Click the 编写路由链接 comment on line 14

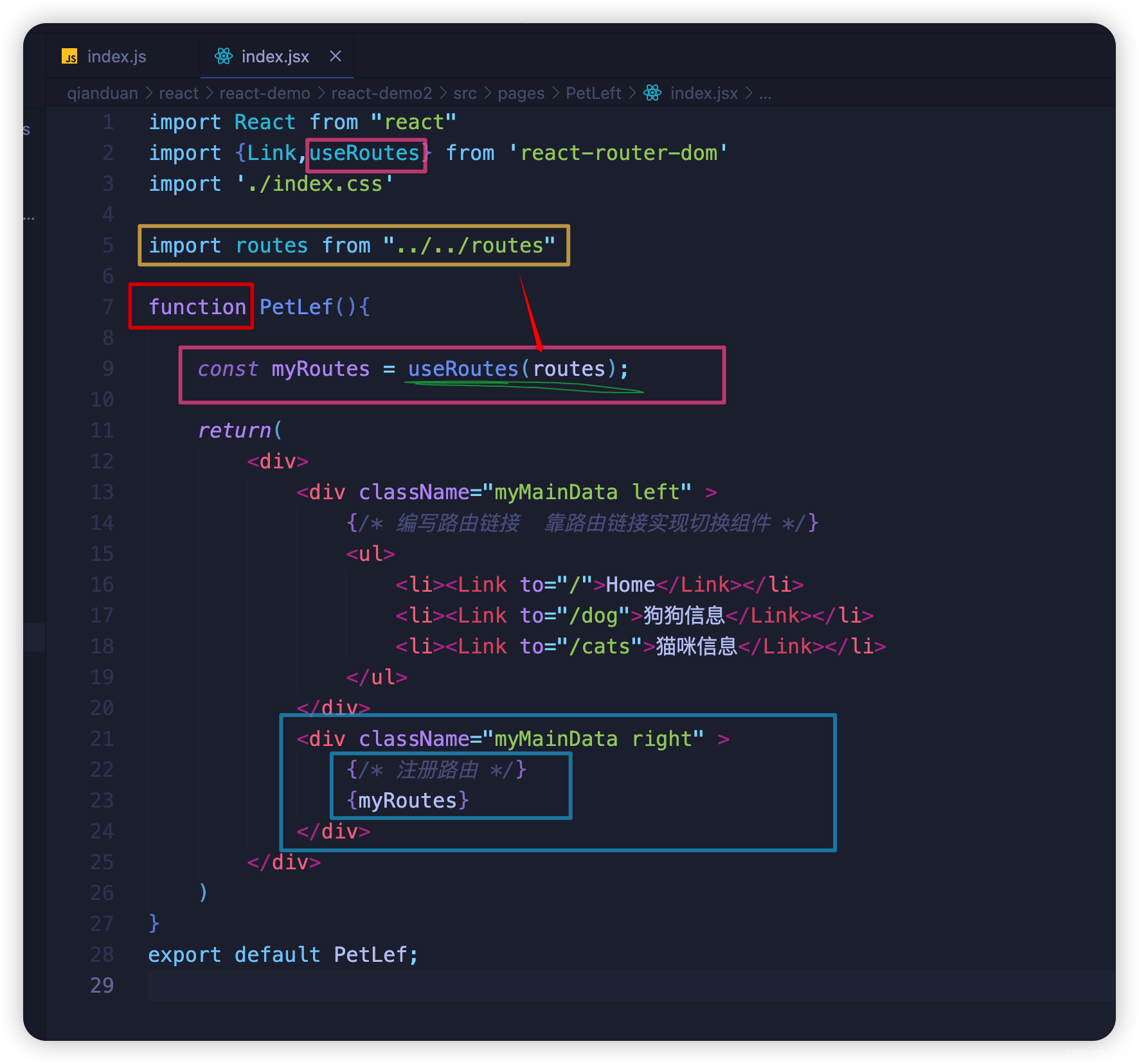tap(582, 523)
